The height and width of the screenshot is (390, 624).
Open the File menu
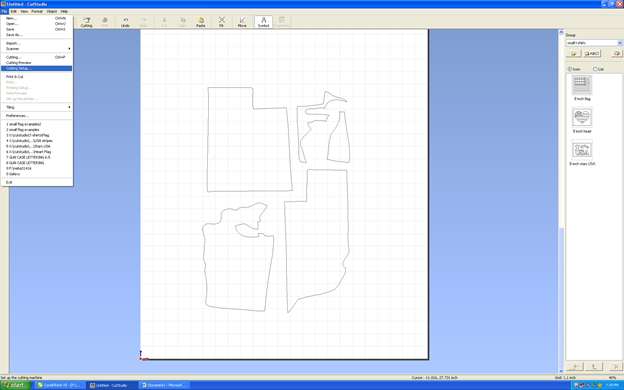coord(4,12)
